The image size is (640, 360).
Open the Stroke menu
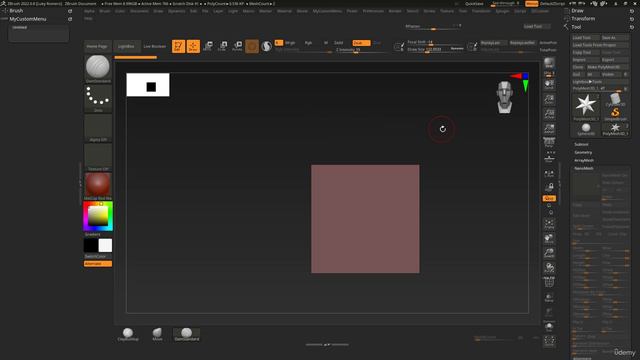click(429, 11)
